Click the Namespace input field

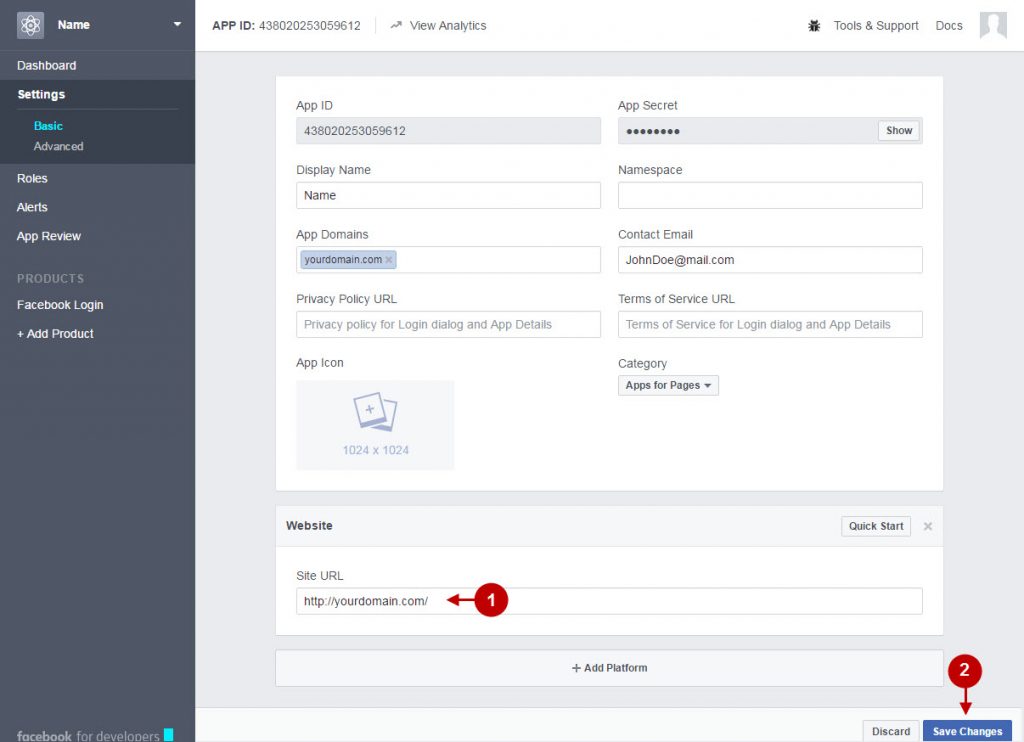tap(770, 195)
